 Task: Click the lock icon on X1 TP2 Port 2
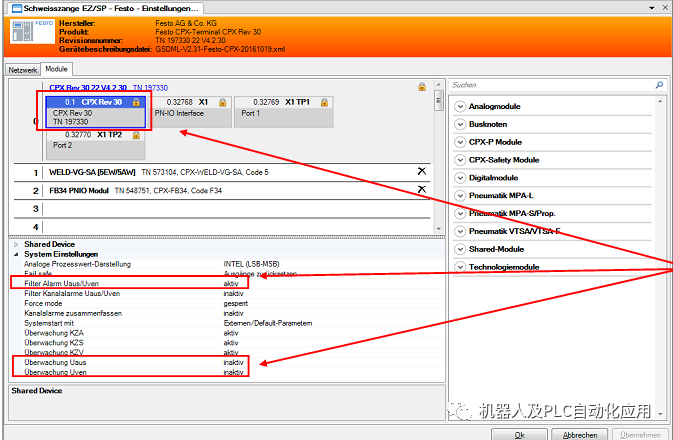click(136, 135)
